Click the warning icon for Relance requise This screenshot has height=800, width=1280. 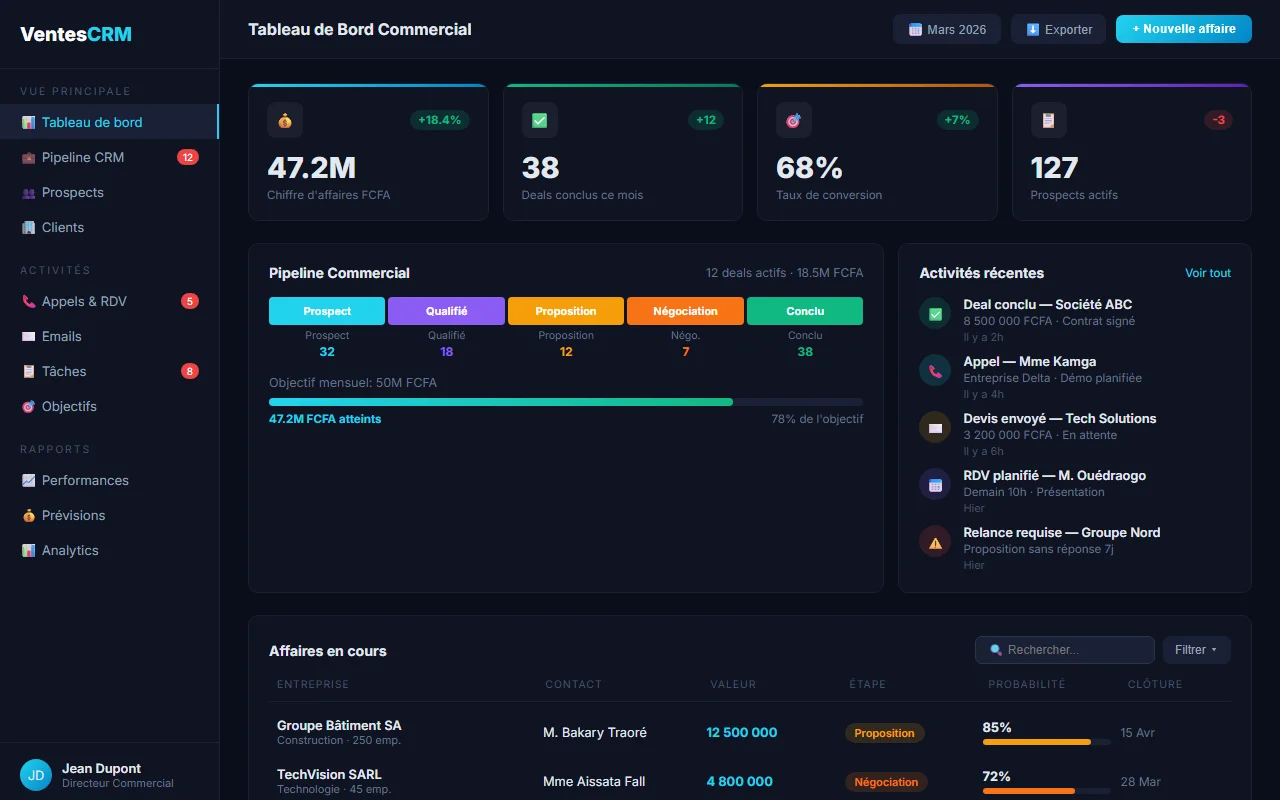(x=935, y=541)
